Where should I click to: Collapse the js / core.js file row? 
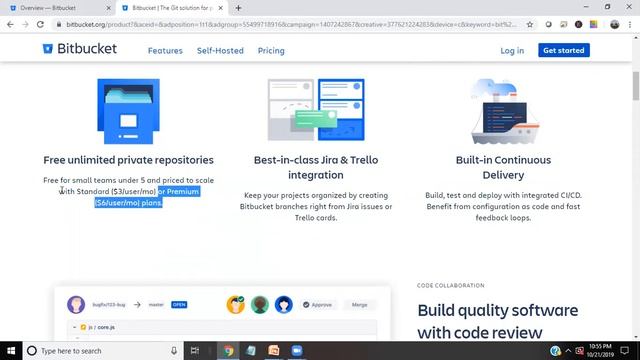(75, 327)
